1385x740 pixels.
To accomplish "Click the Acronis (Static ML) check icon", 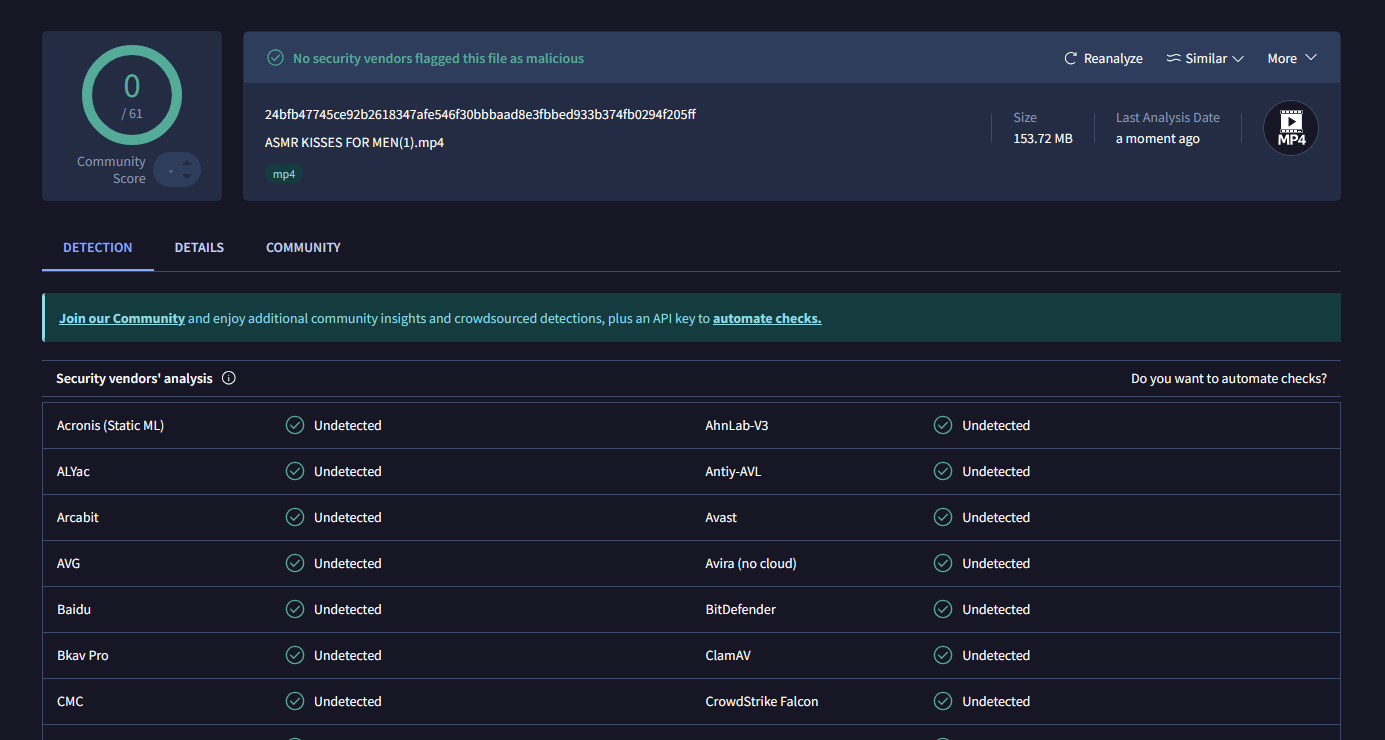I will click(x=295, y=425).
